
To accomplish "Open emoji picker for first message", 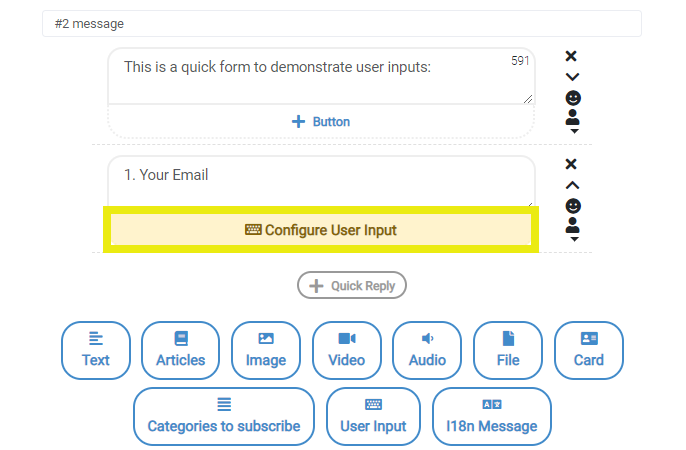I will pos(573,98).
